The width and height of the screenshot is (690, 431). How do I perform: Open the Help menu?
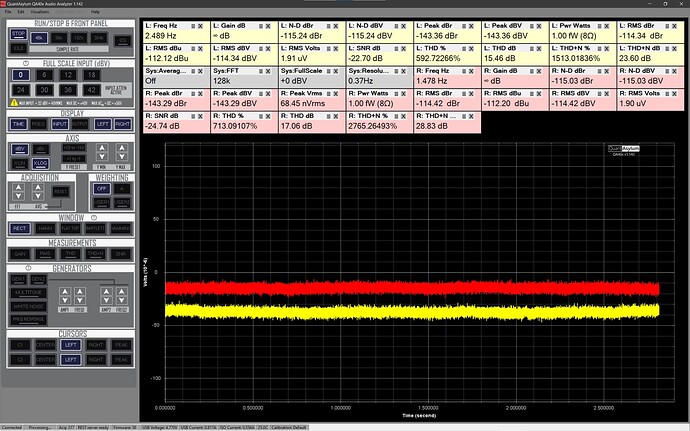tap(95, 12)
